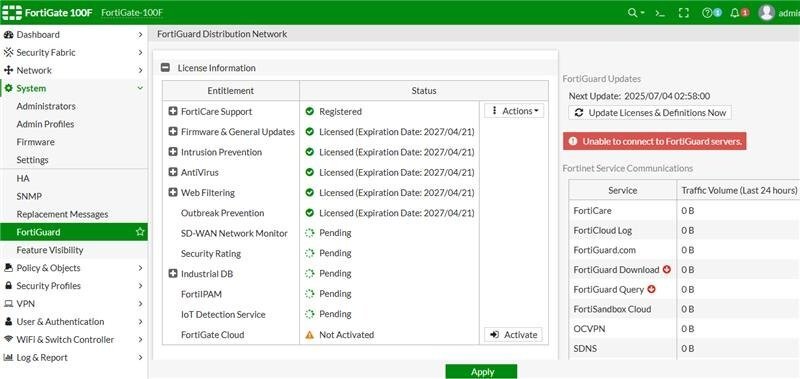Open the notifications bell icon
Viewport: 800px width, 379px height.
(x=735, y=13)
